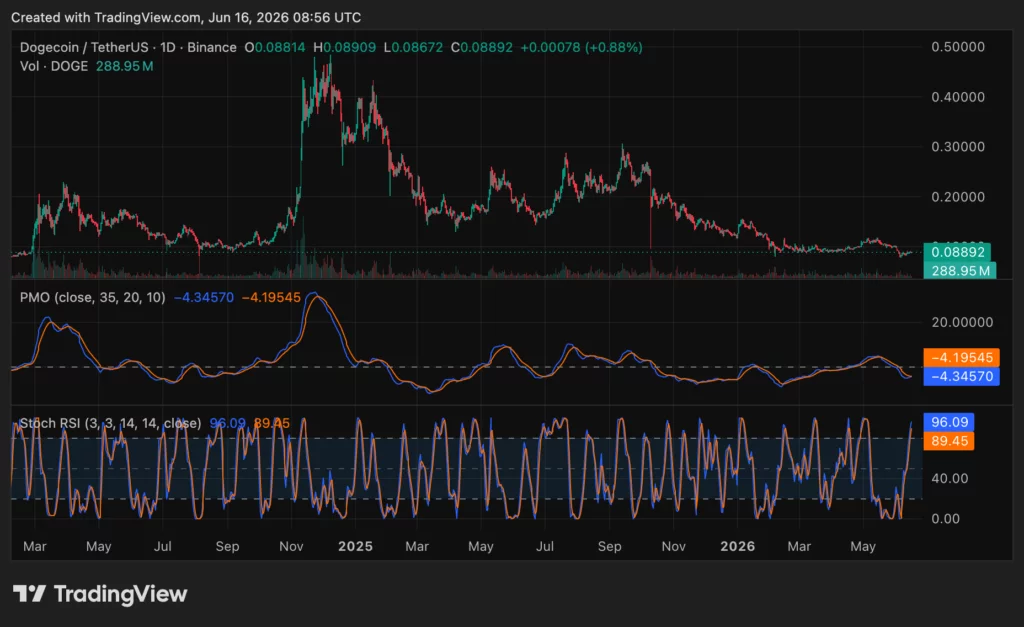Click the 0.20000 price axis label
Image resolution: width=1024 pixels, height=627 pixels.
pos(958,197)
